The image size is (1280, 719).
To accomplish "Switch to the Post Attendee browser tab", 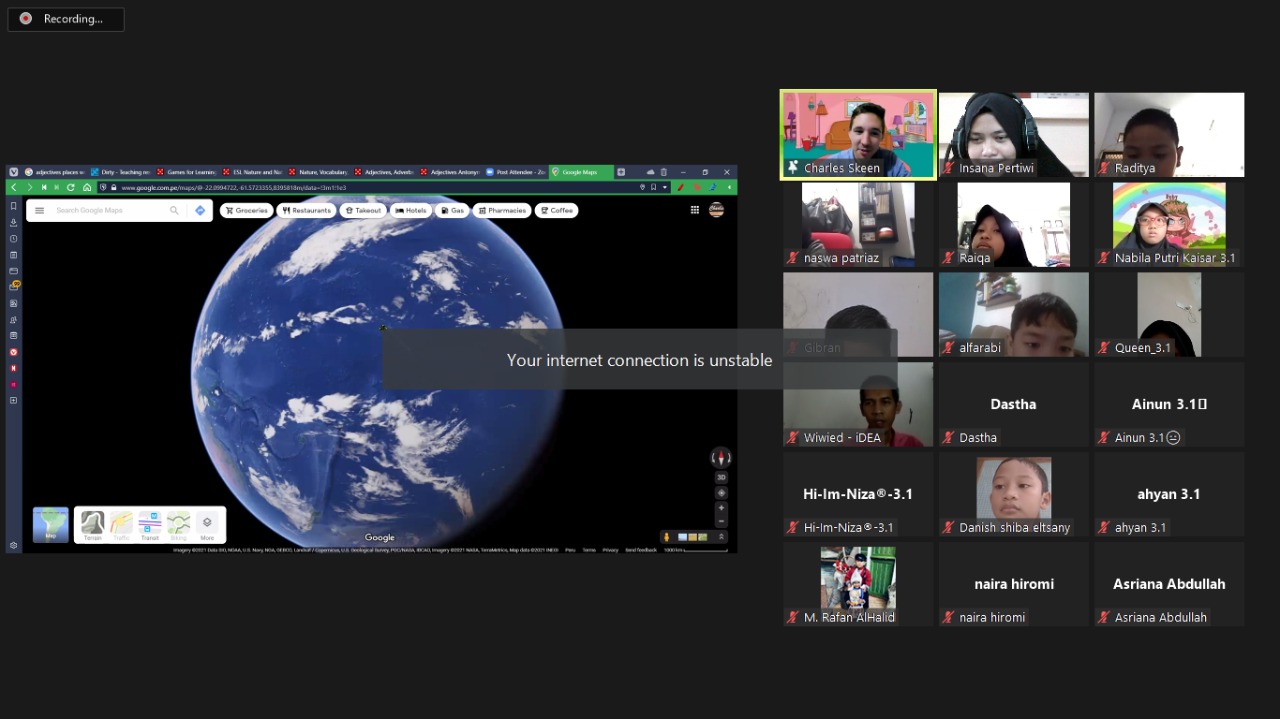I will (515, 172).
